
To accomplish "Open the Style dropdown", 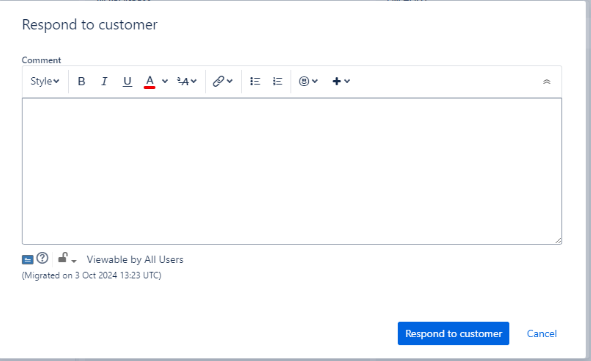I will coord(45,81).
